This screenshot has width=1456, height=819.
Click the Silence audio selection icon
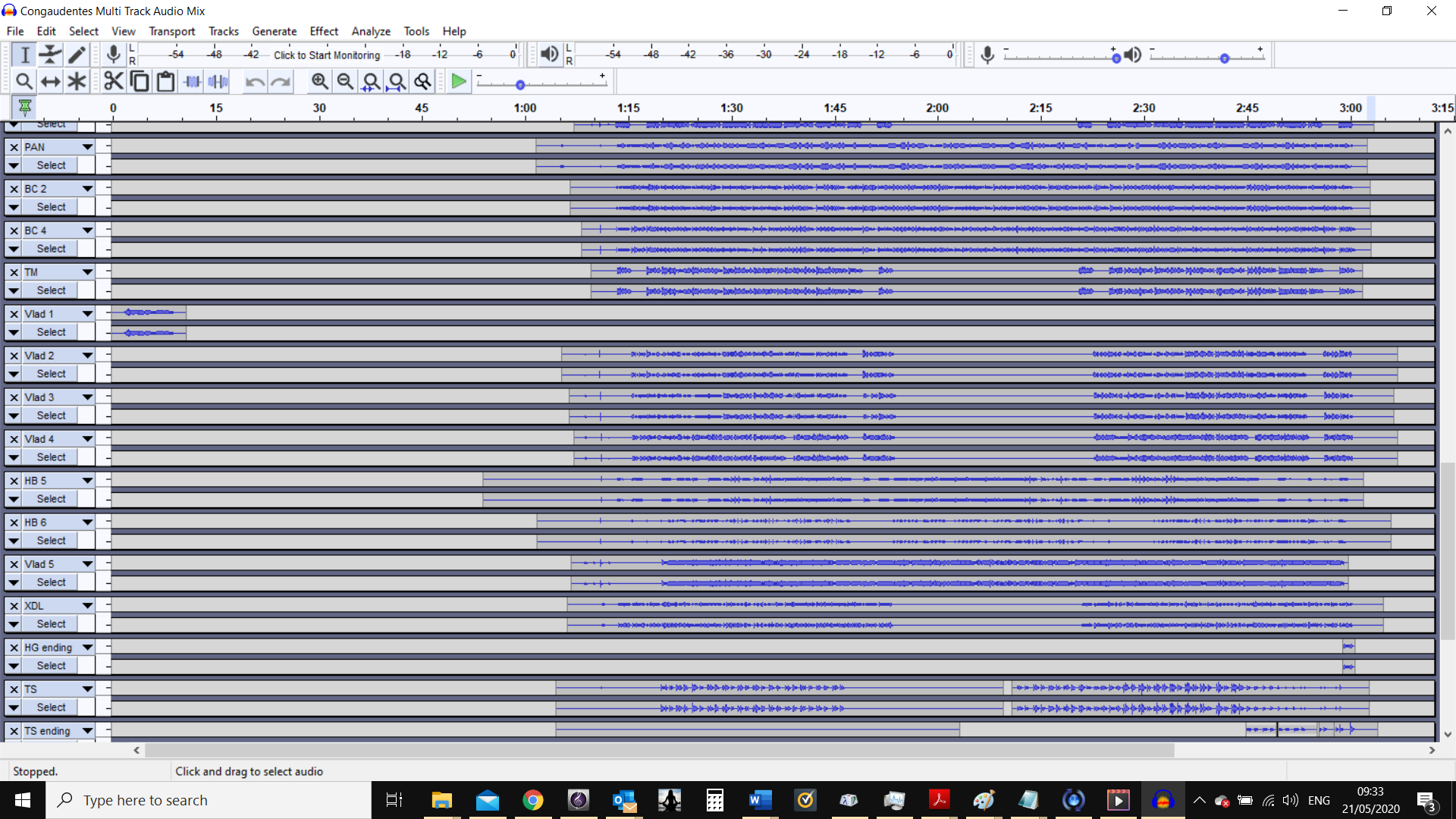click(218, 81)
